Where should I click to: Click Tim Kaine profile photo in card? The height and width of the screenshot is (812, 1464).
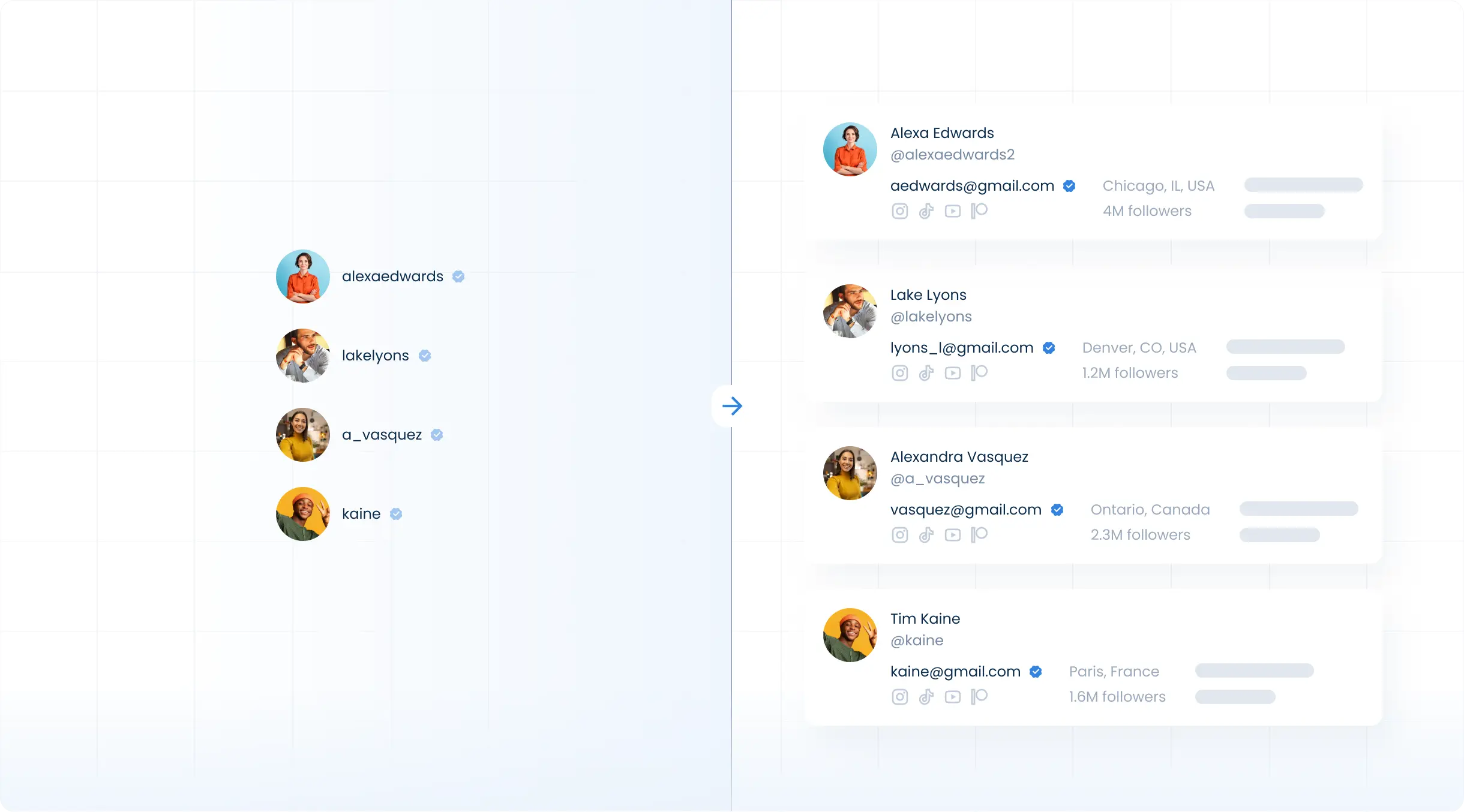pos(850,635)
